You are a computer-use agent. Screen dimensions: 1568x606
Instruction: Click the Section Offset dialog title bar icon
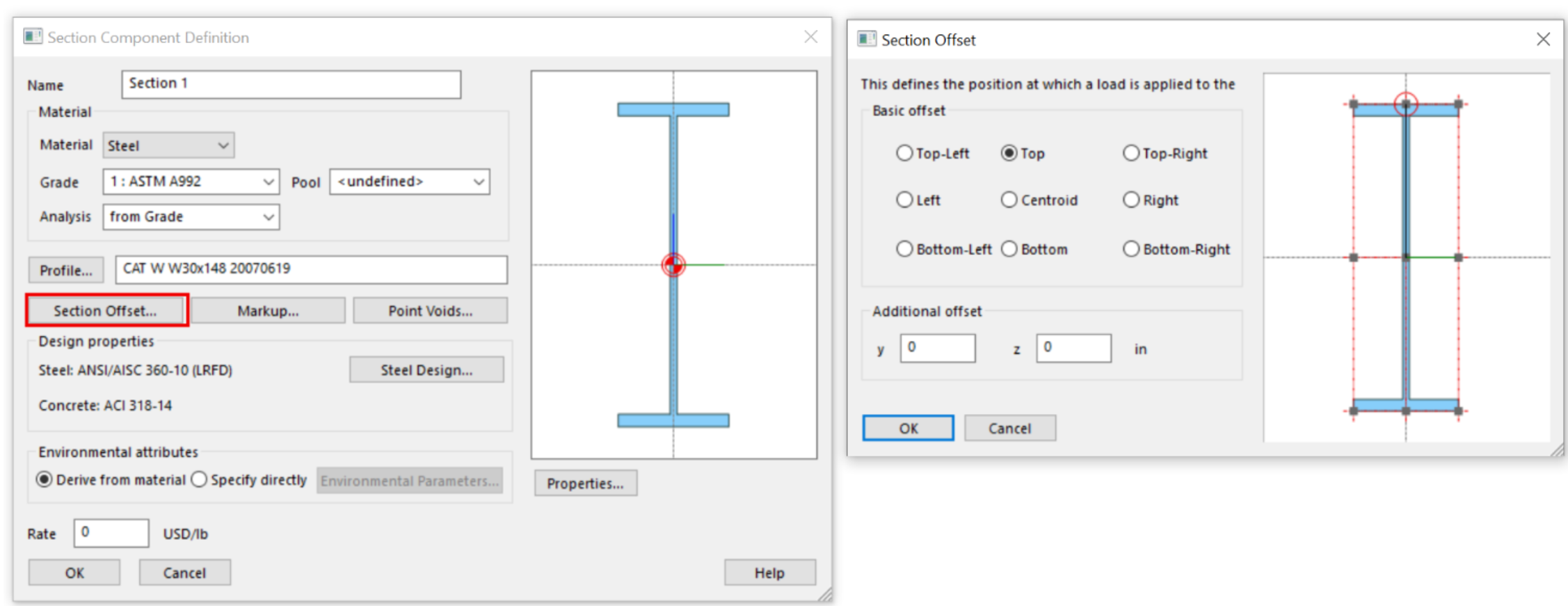pos(866,40)
